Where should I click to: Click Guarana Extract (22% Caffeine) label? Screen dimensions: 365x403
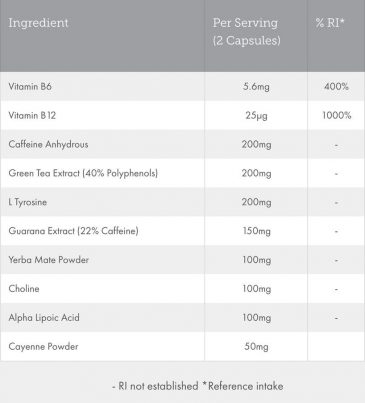click(x=73, y=231)
